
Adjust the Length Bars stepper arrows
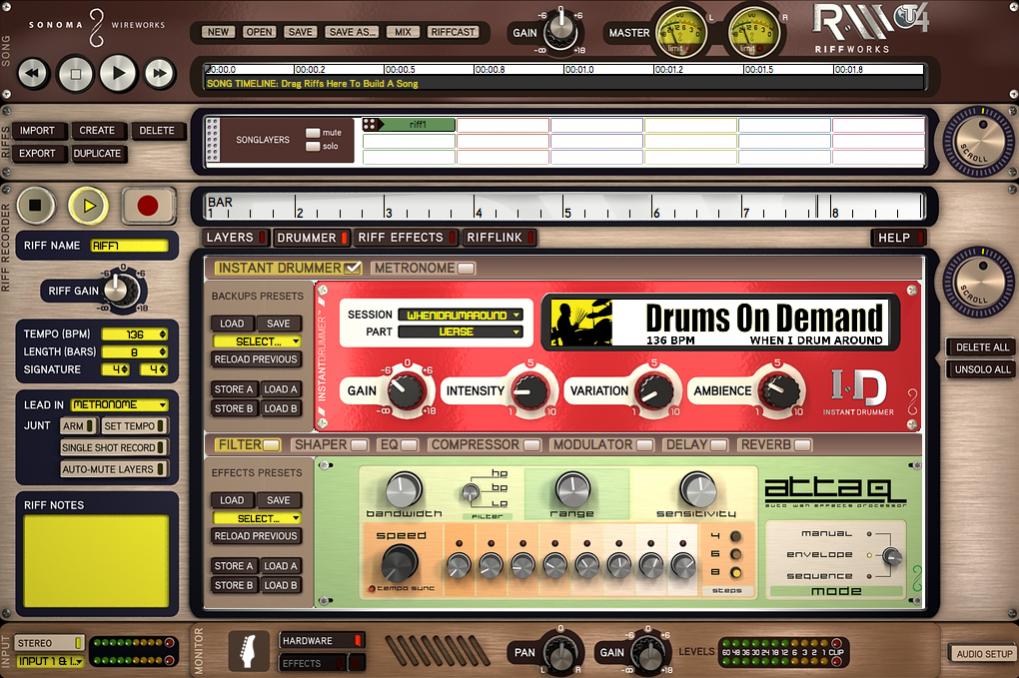[162, 352]
